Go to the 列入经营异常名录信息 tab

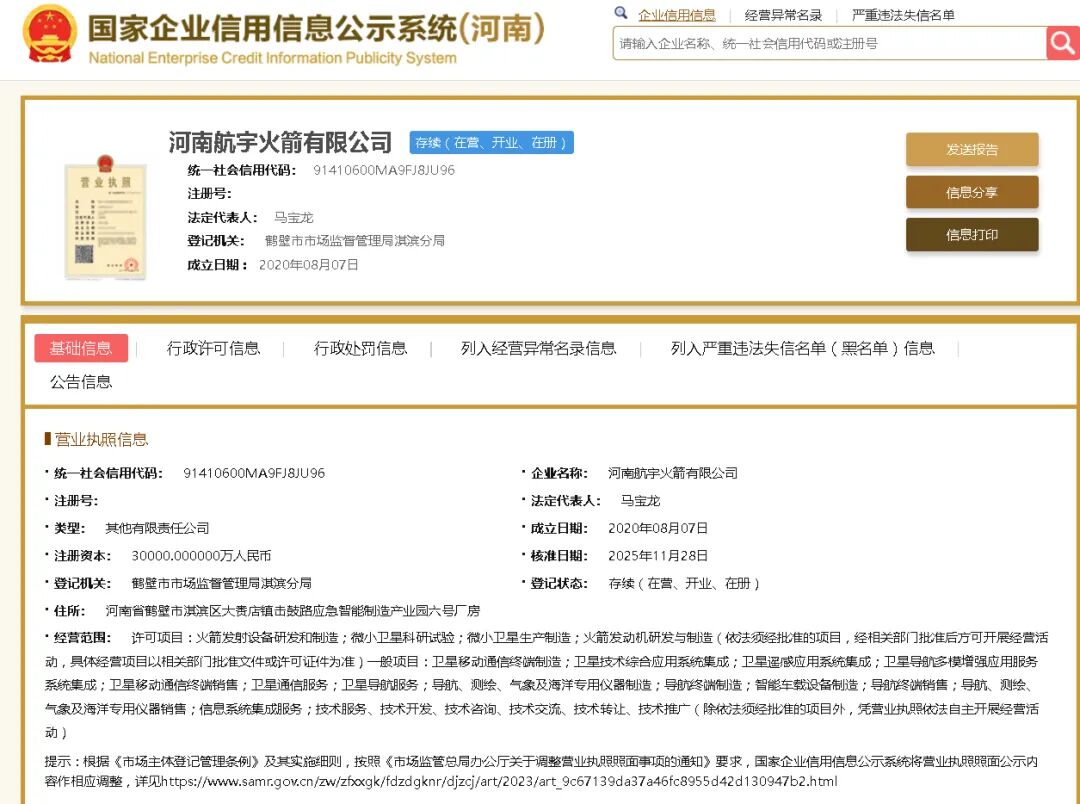pyautogui.click(x=538, y=348)
